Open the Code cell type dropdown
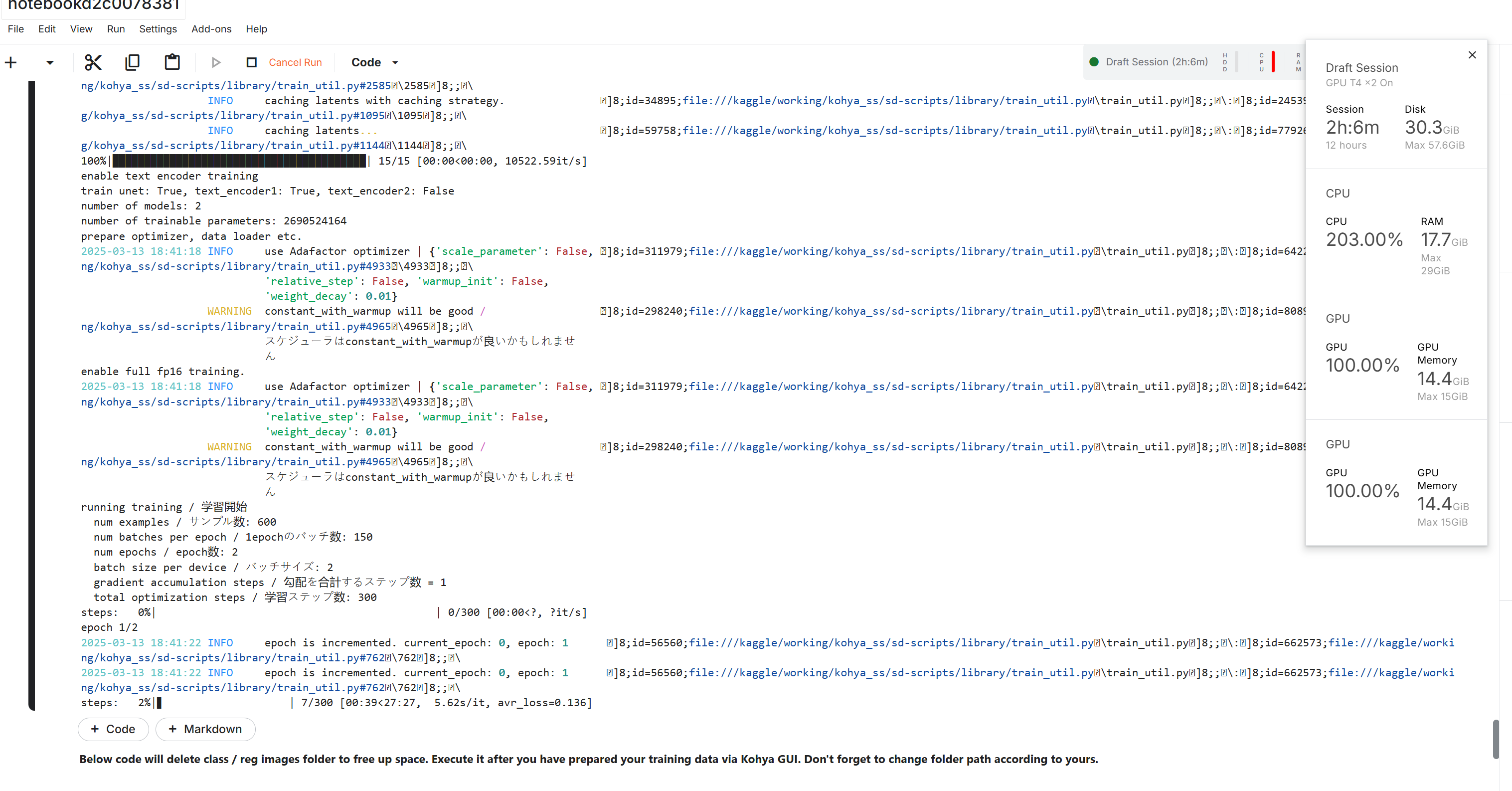Viewport: 1512px width, 791px height. [x=374, y=62]
